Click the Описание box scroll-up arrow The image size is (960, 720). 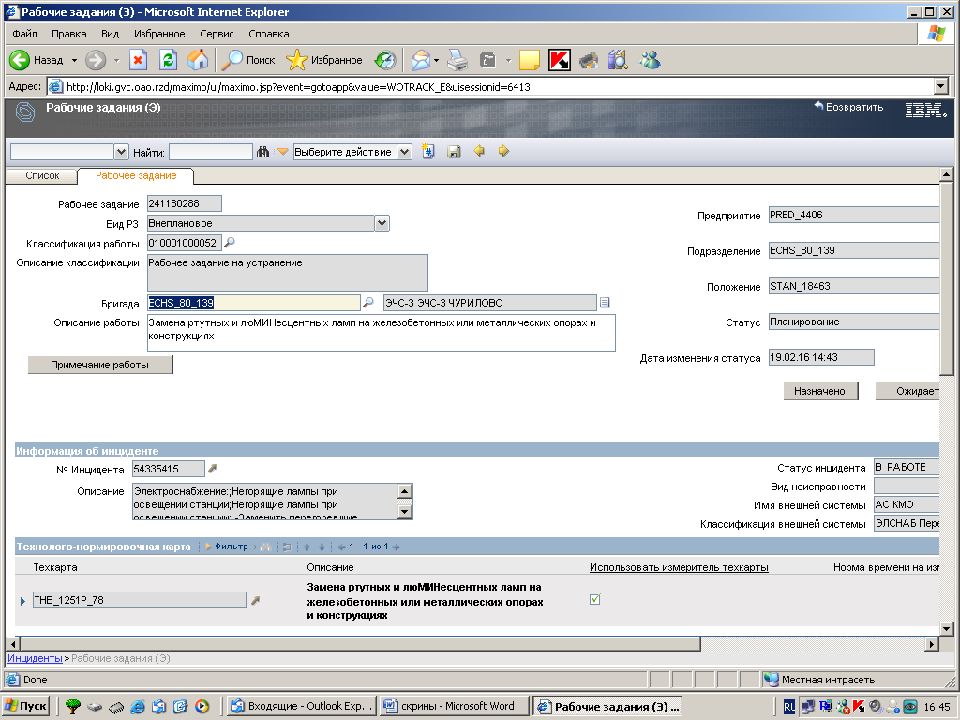click(x=404, y=492)
